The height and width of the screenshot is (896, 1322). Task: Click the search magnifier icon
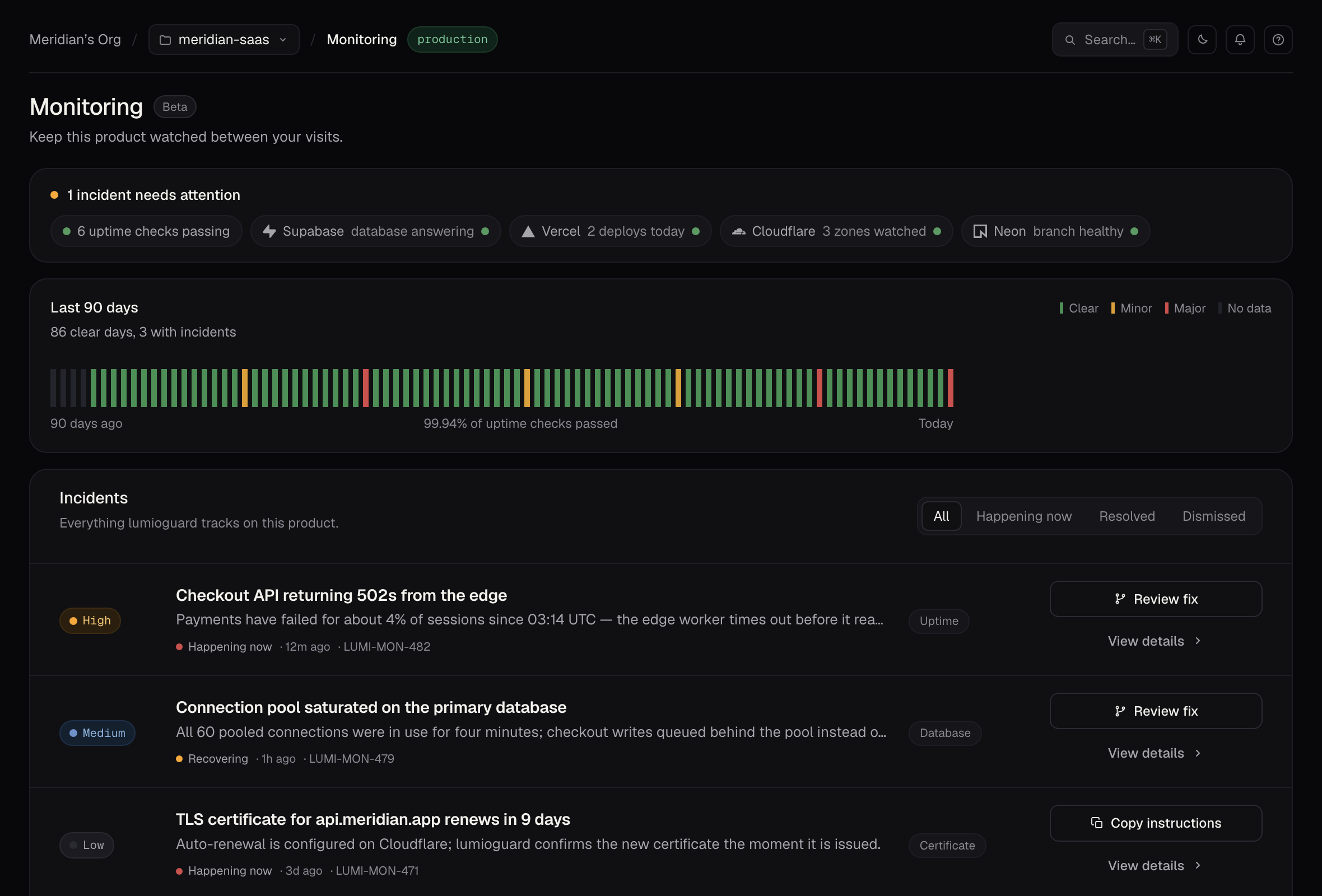1070,40
